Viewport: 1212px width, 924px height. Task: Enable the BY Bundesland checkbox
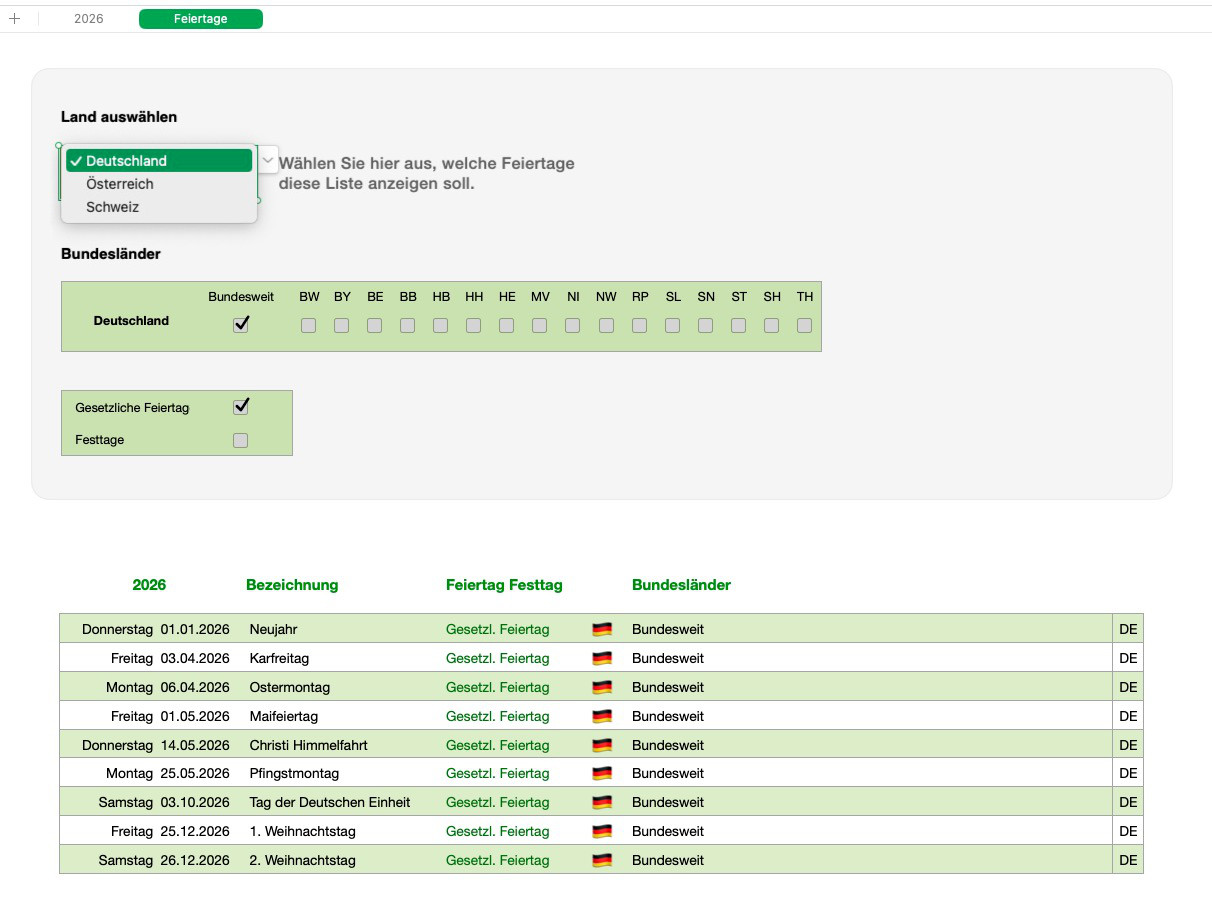tap(341, 326)
